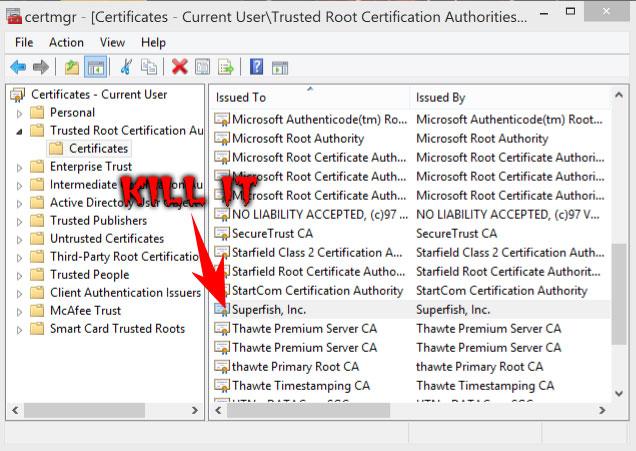Image resolution: width=636 pixels, height=451 pixels.
Task: Click folder icon next to Personal
Action: click(x=37, y=112)
